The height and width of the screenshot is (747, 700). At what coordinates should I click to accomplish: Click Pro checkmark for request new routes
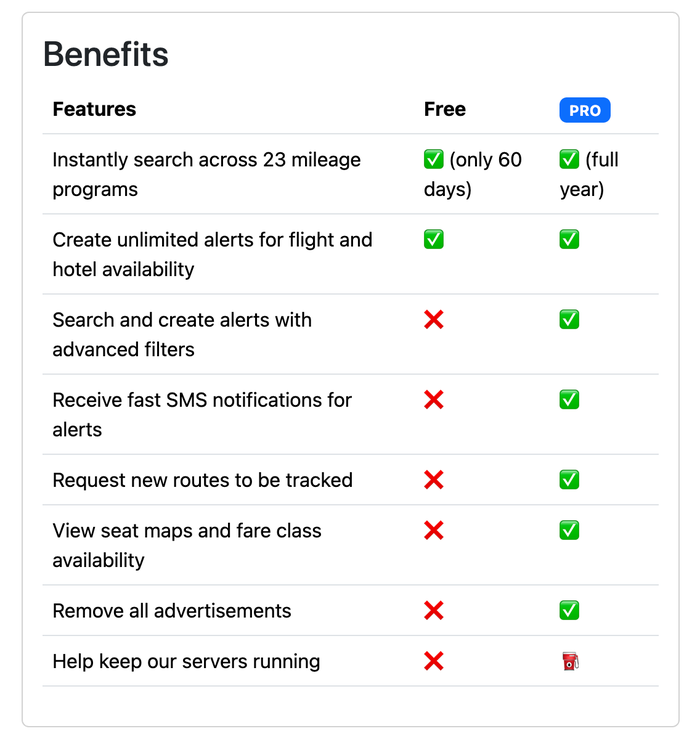pos(569,479)
